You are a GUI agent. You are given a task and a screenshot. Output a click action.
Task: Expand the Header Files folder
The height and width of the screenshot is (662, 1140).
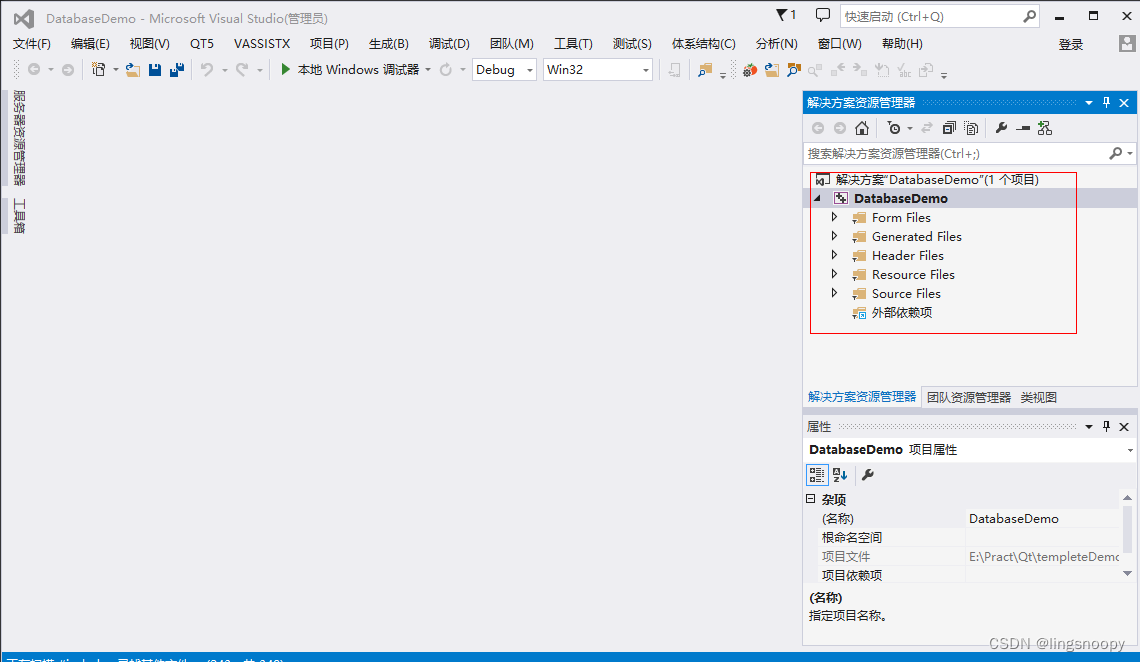834,255
